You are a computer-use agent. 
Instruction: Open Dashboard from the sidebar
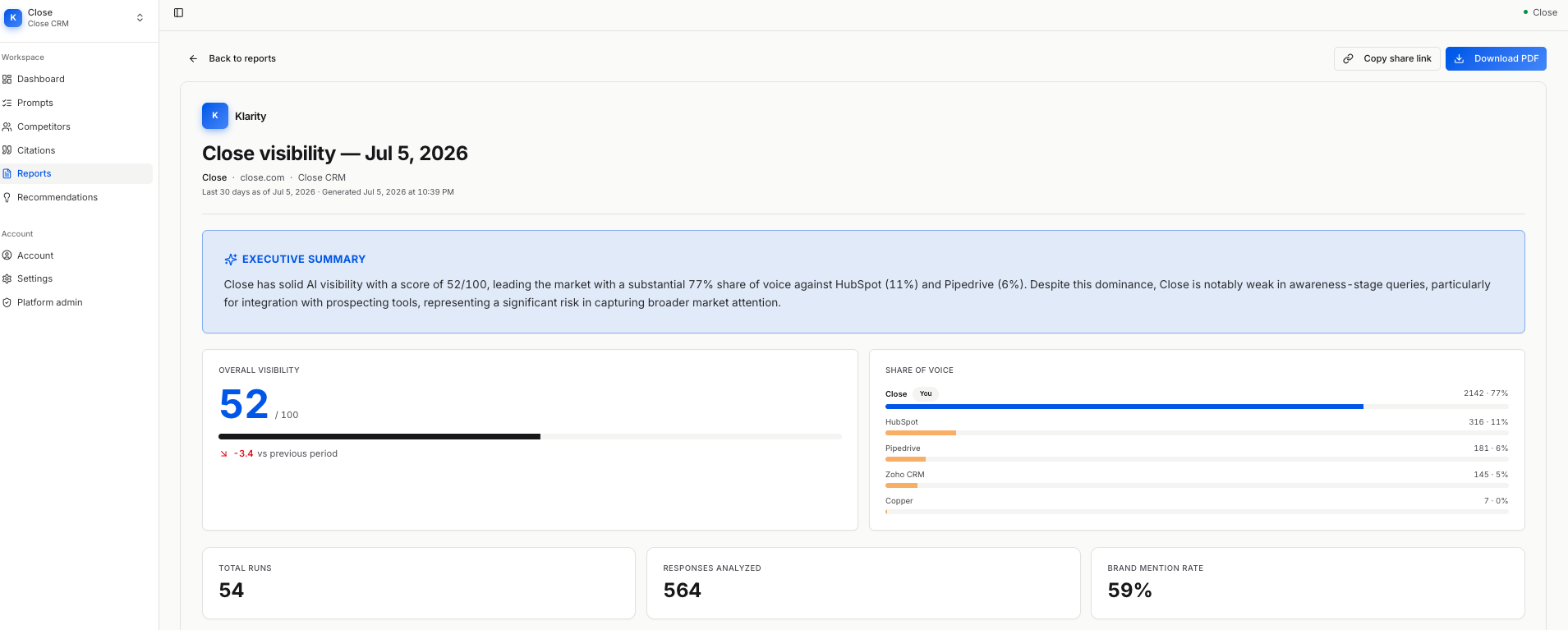[x=76, y=79]
